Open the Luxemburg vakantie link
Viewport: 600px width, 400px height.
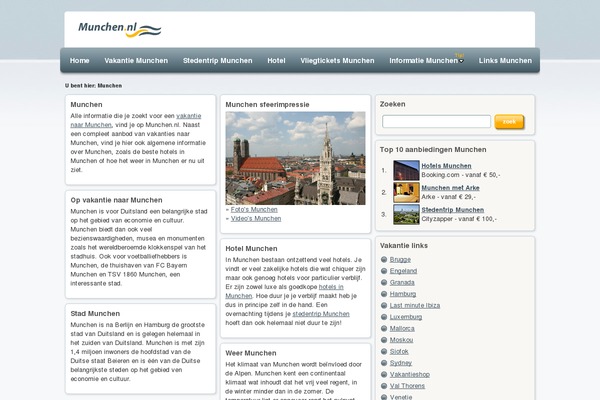(x=406, y=317)
